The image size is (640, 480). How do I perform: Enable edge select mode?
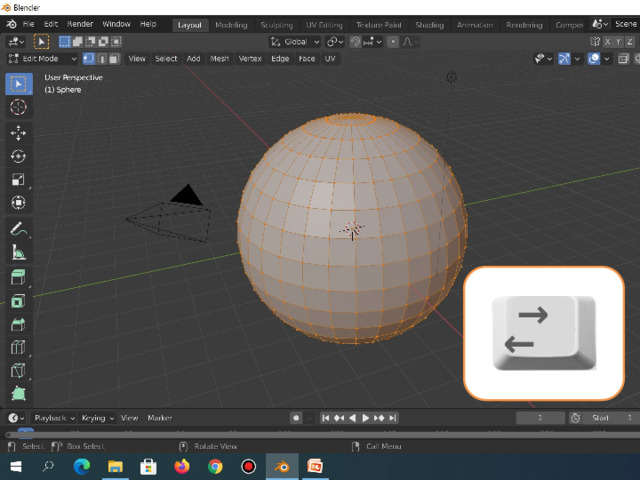click(x=102, y=59)
